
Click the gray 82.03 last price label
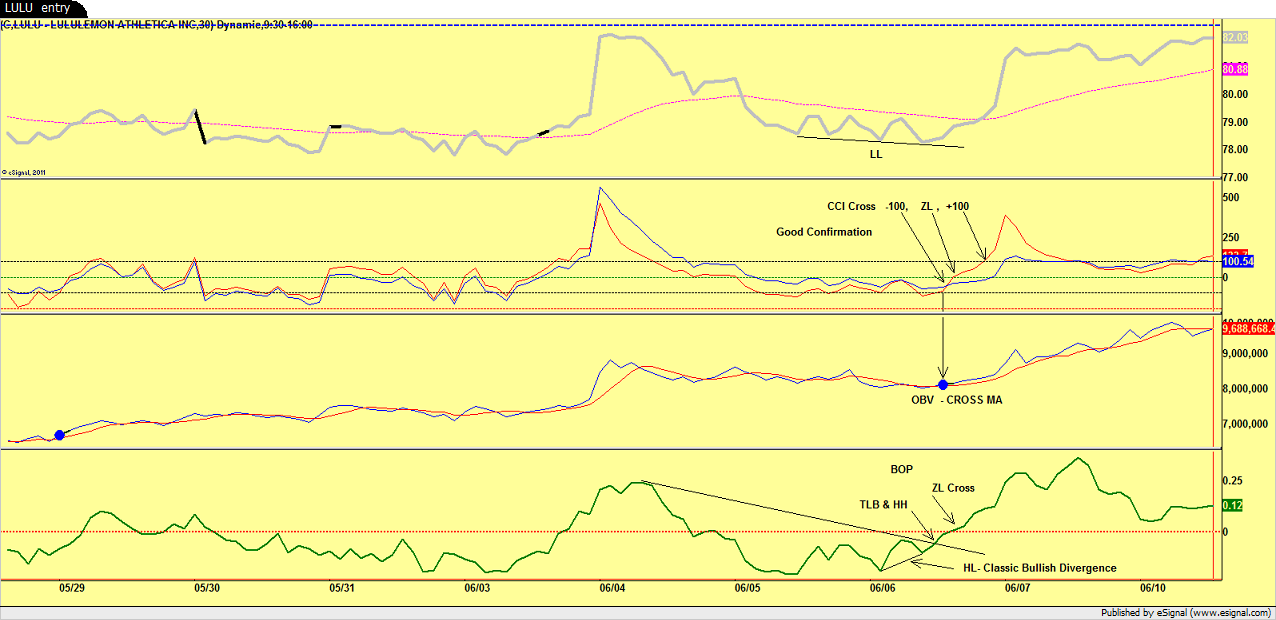pos(1236,37)
